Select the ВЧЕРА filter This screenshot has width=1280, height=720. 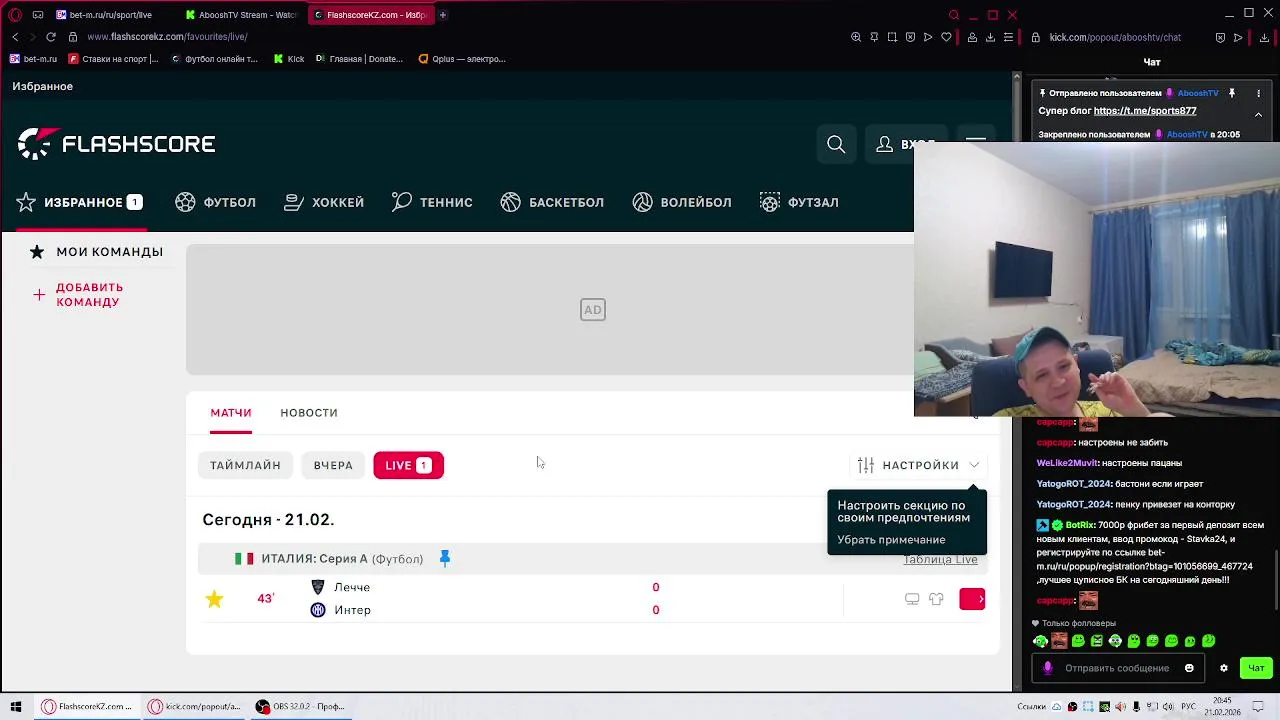pos(333,465)
